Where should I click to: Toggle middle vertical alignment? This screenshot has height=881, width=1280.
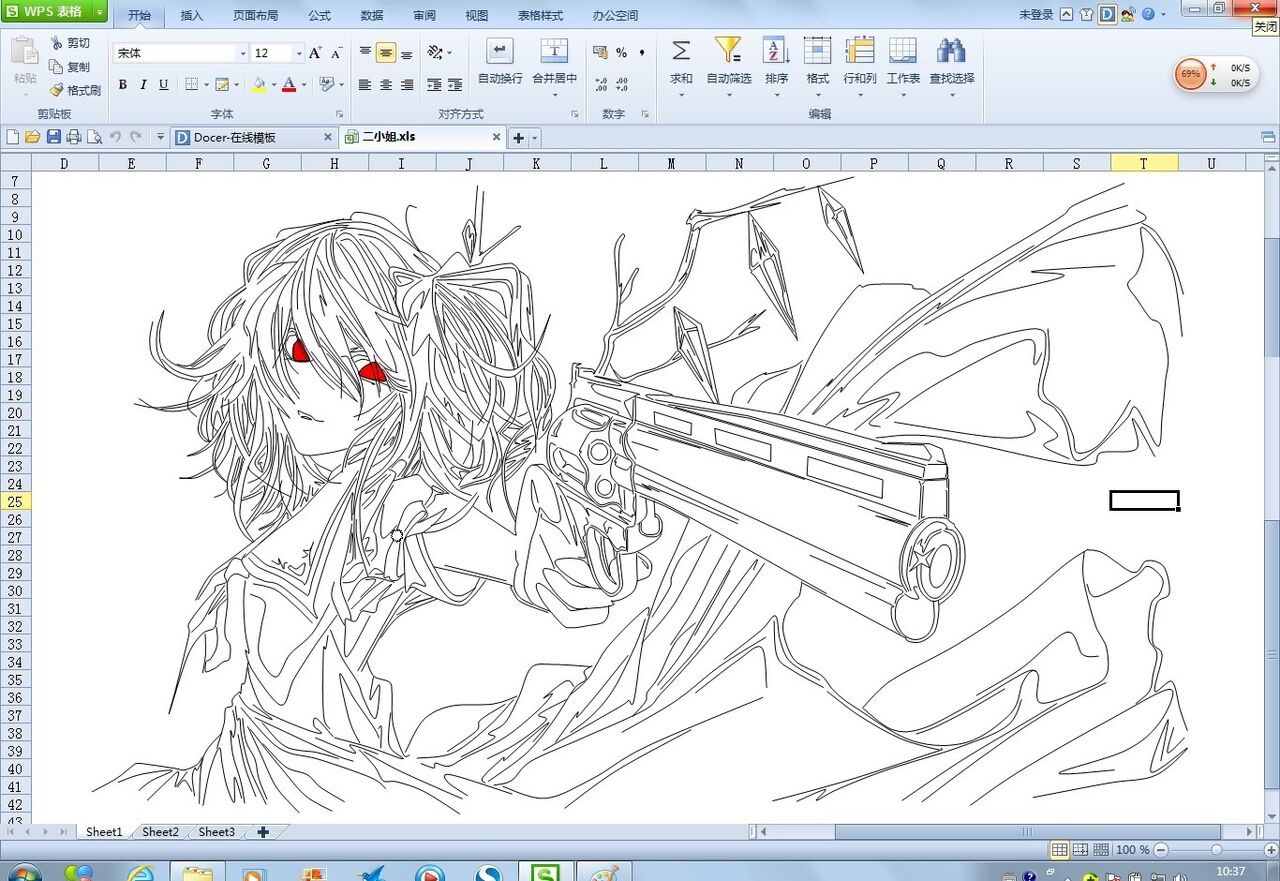click(386, 53)
